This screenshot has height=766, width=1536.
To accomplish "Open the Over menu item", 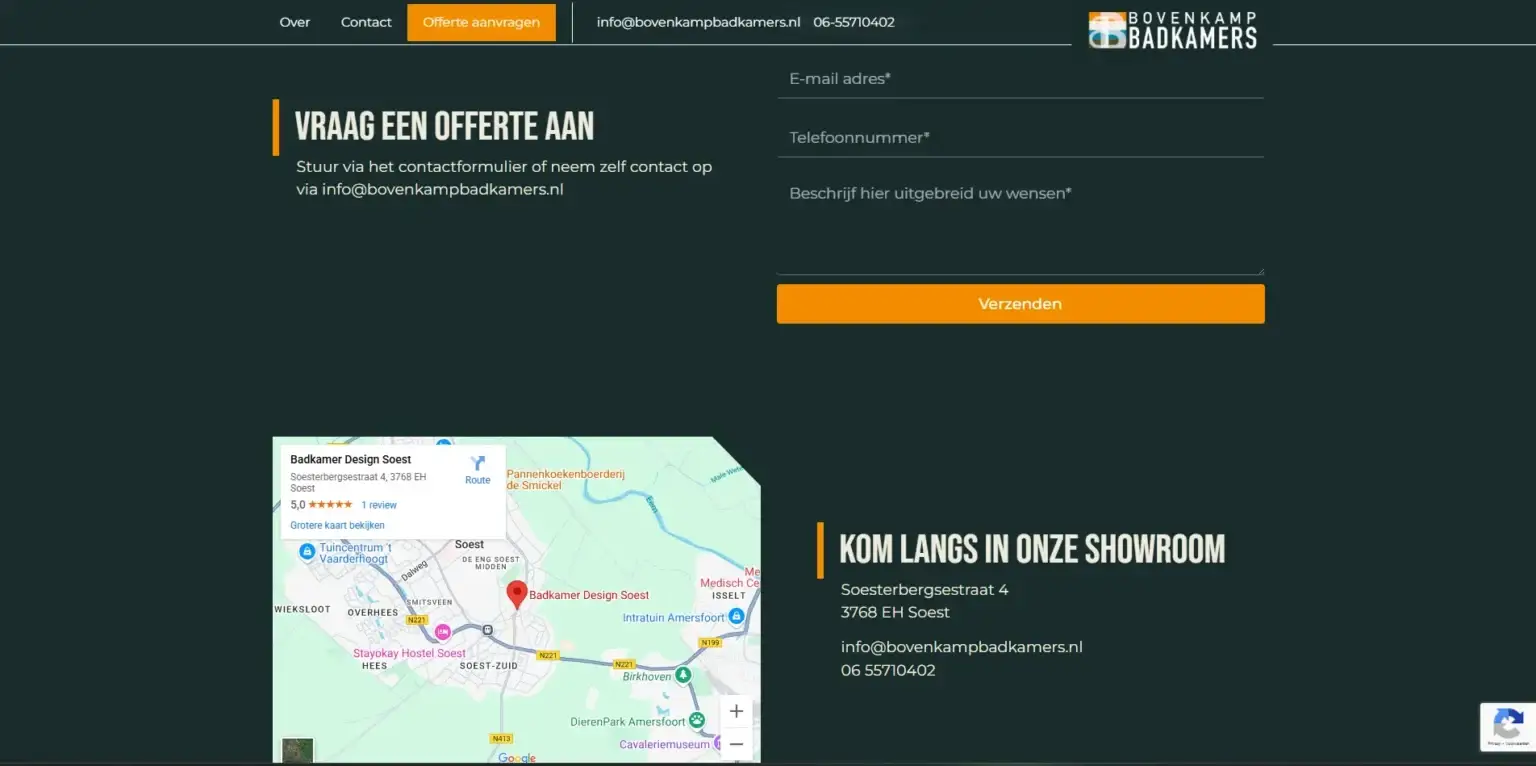I will [x=294, y=22].
